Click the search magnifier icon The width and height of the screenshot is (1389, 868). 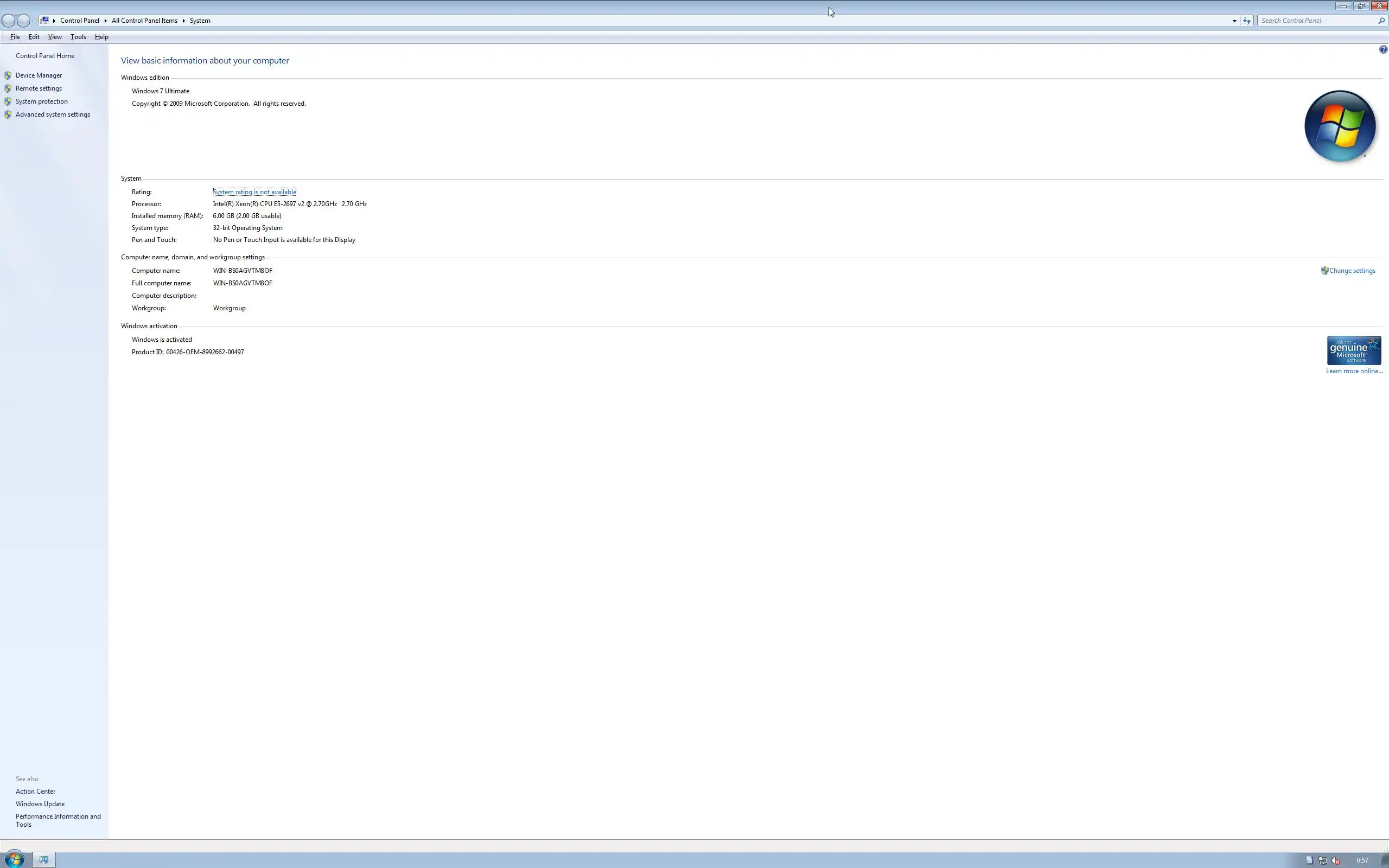pos(1381,21)
